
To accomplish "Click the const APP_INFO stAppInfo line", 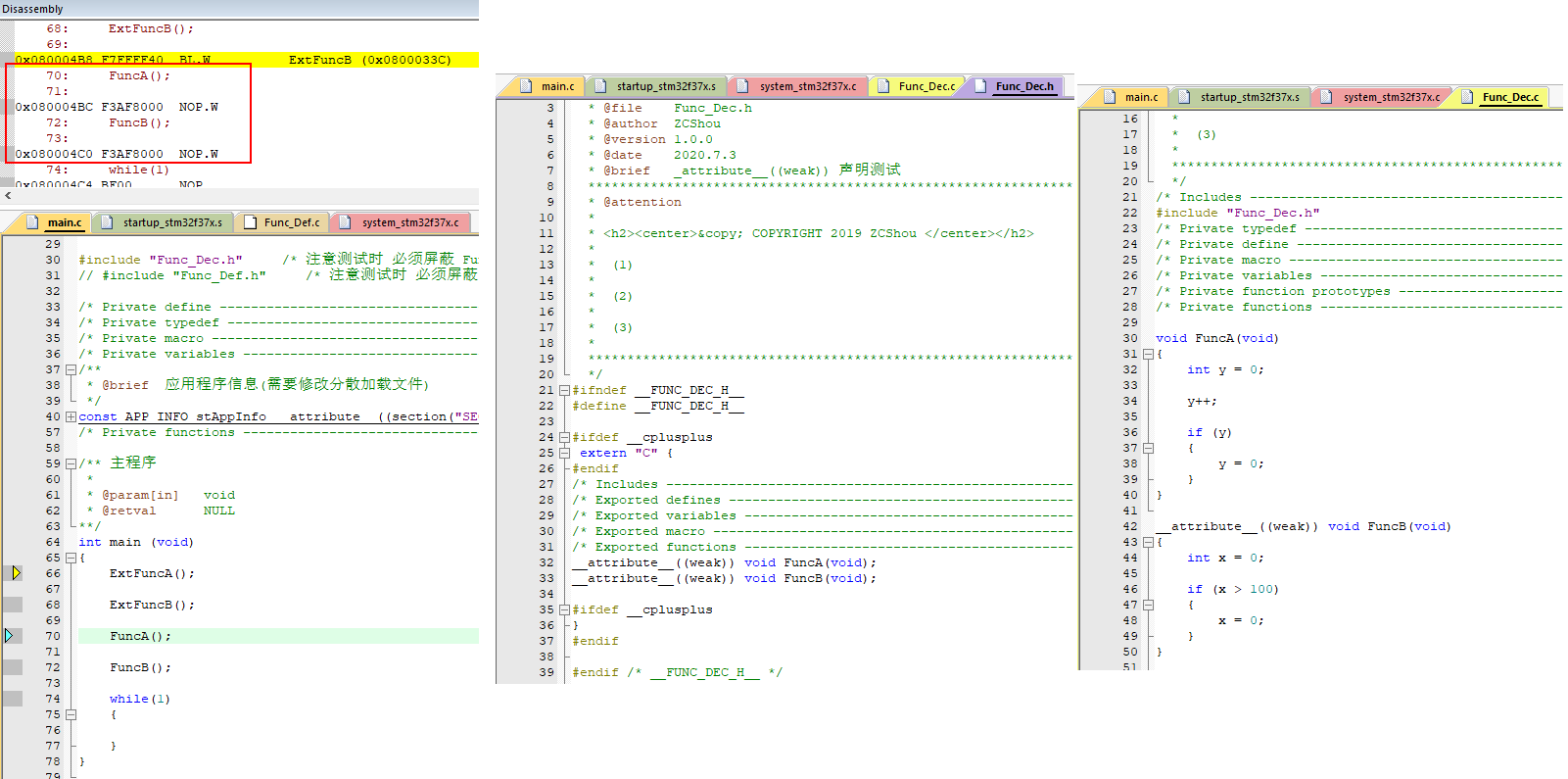I will click(278, 416).
